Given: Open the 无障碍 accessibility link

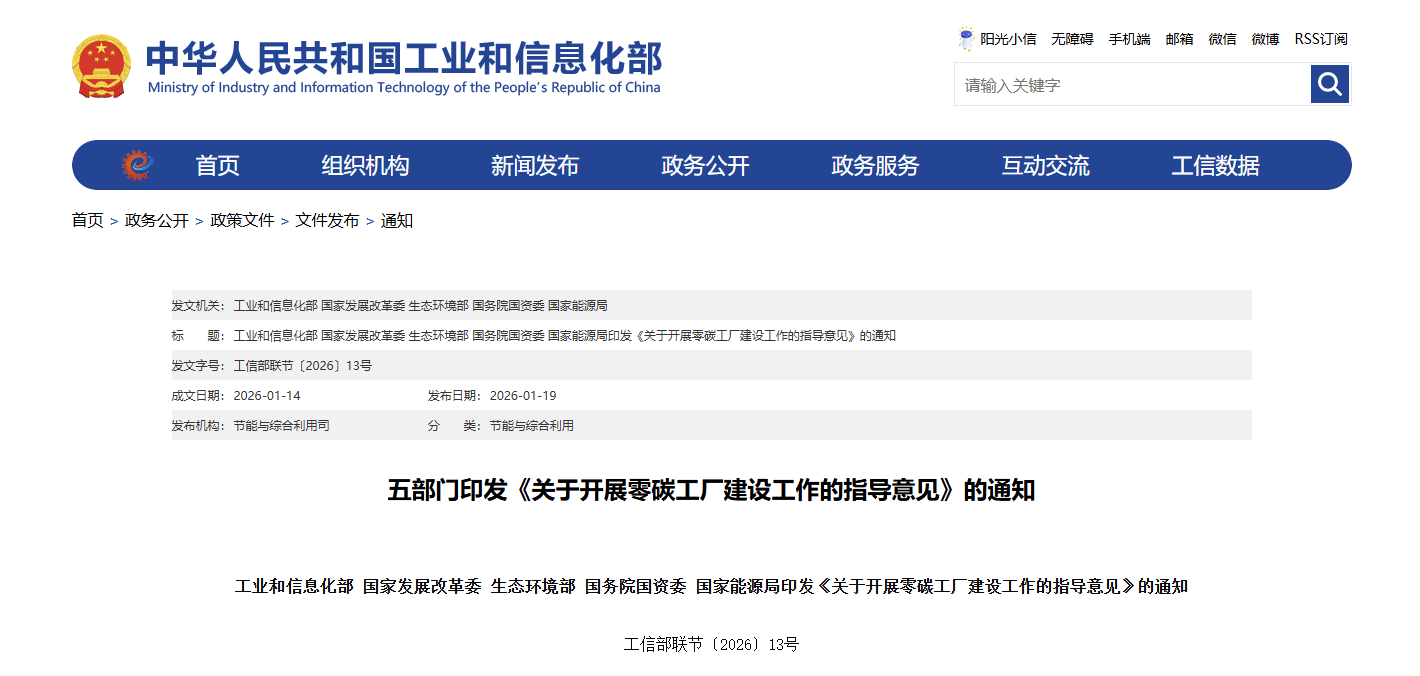Looking at the screenshot, I should click(1072, 39).
